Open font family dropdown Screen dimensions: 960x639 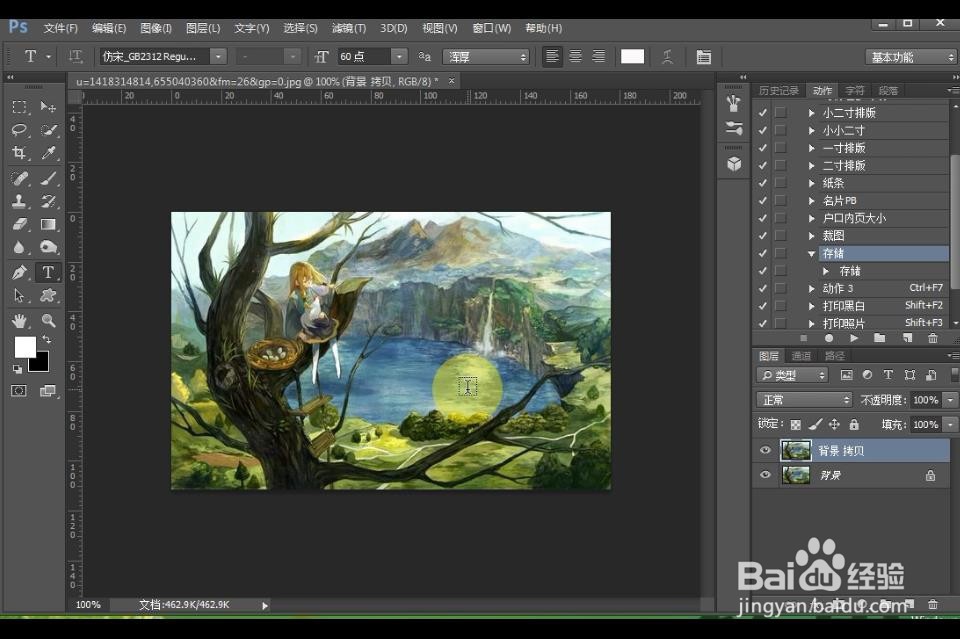tap(219, 56)
